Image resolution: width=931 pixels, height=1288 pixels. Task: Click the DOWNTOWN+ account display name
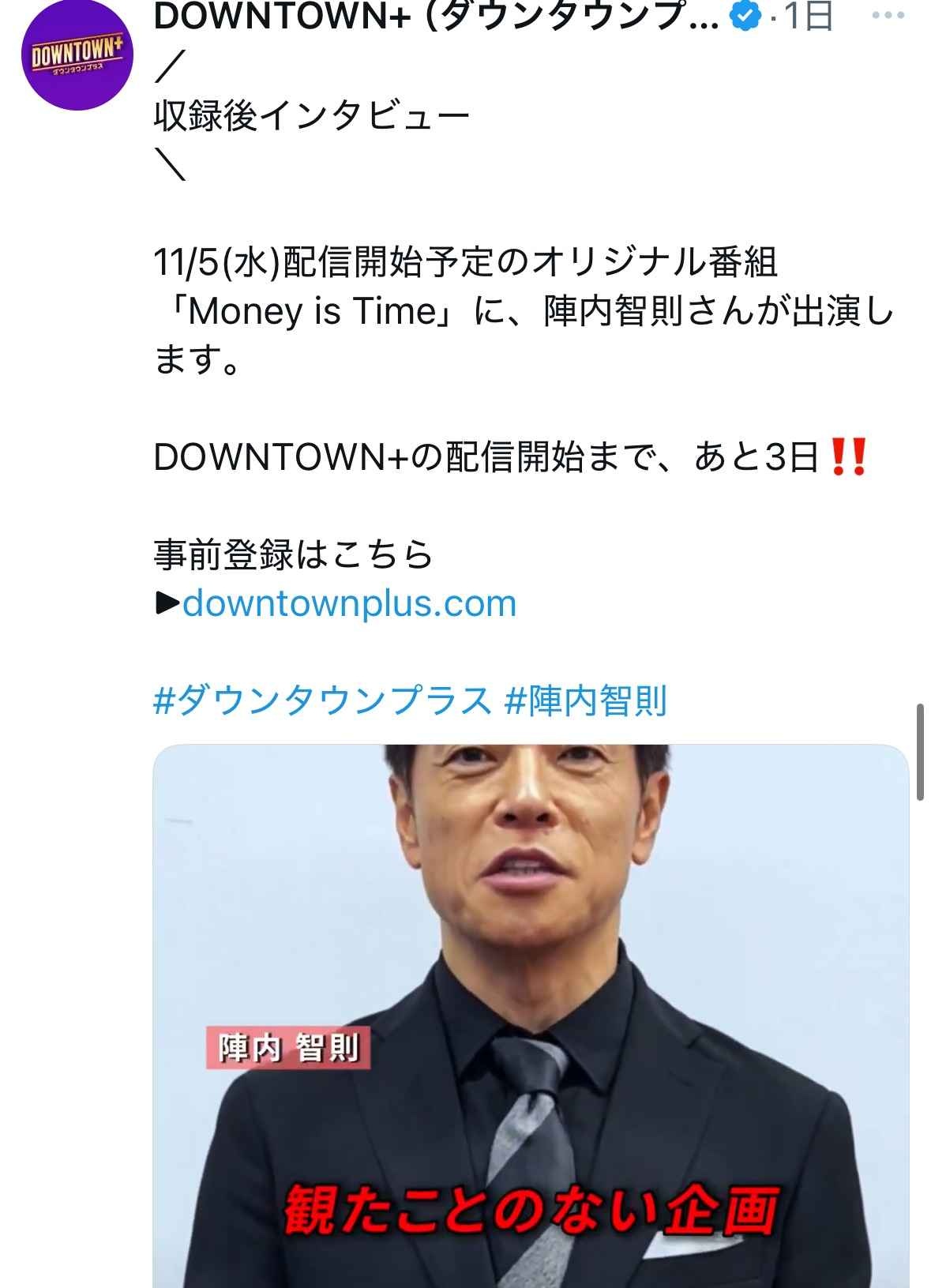[x=437, y=16]
